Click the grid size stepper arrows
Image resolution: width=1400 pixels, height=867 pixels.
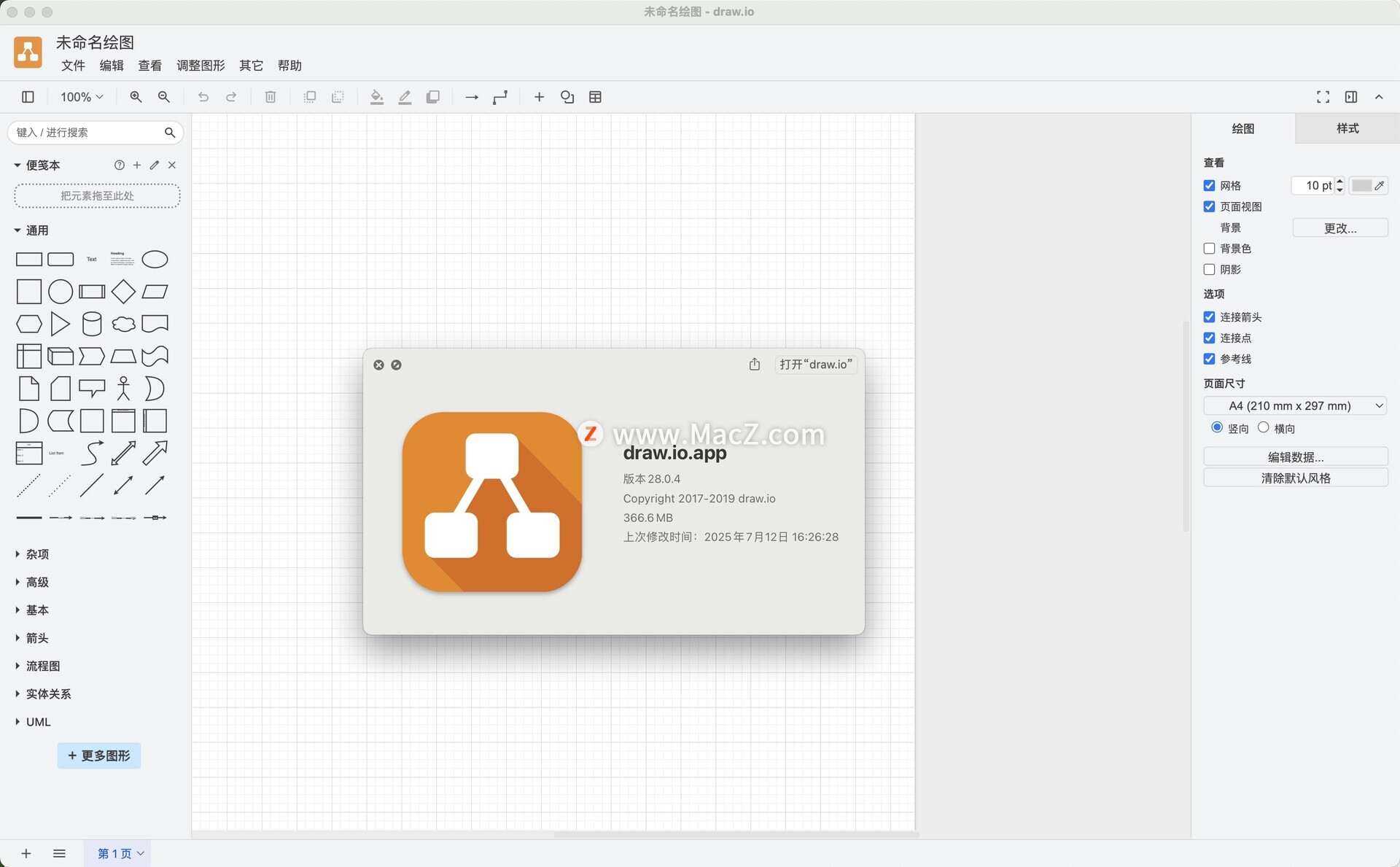point(1339,185)
